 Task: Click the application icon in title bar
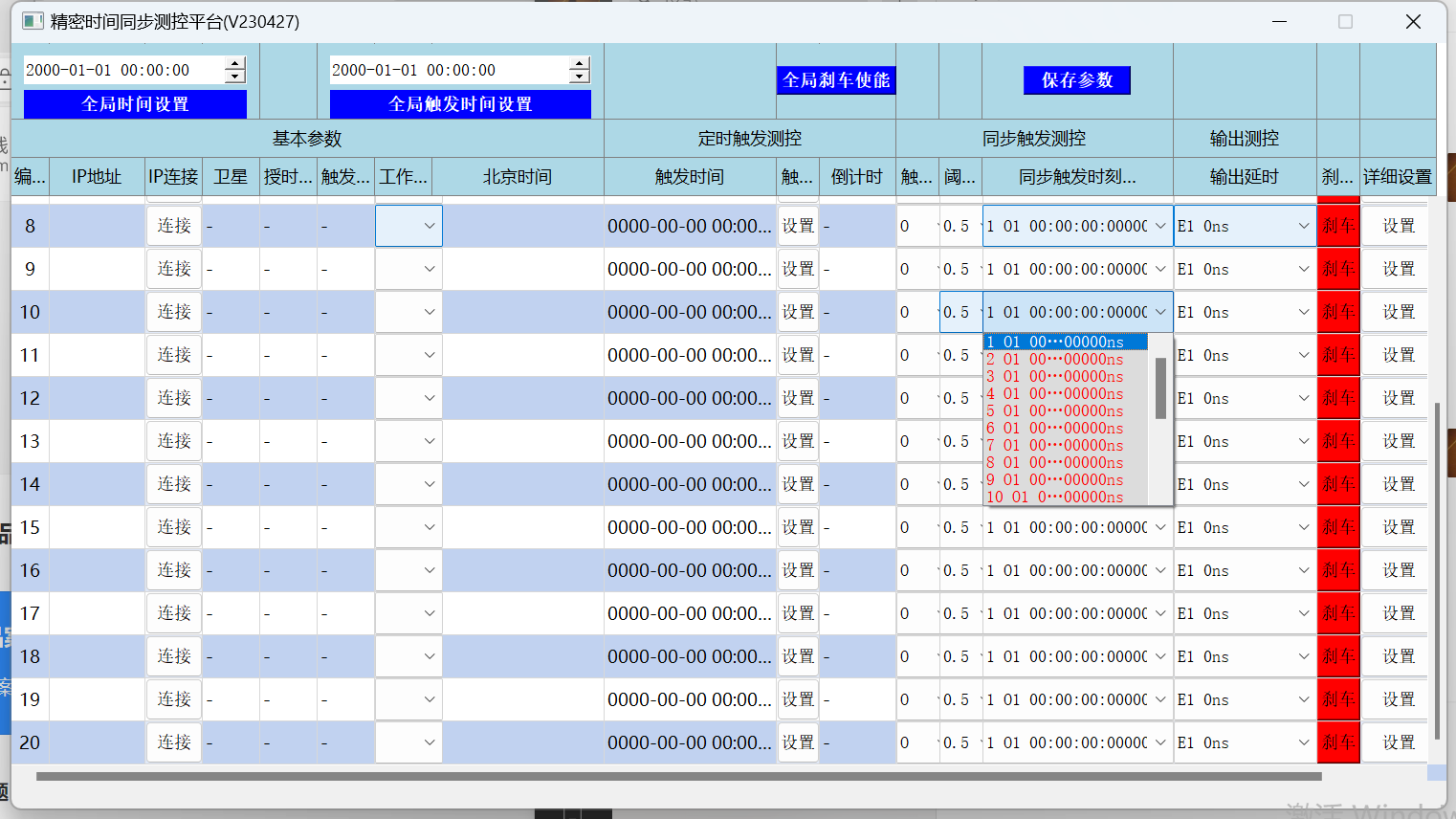[33, 21]
